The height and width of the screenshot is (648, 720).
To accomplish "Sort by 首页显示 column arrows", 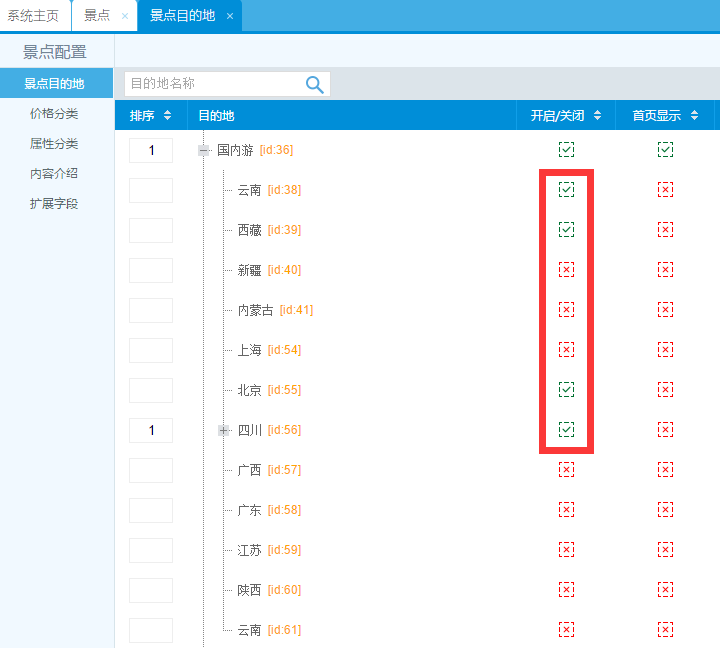I will pyautogui.click(x=694, y=116).
